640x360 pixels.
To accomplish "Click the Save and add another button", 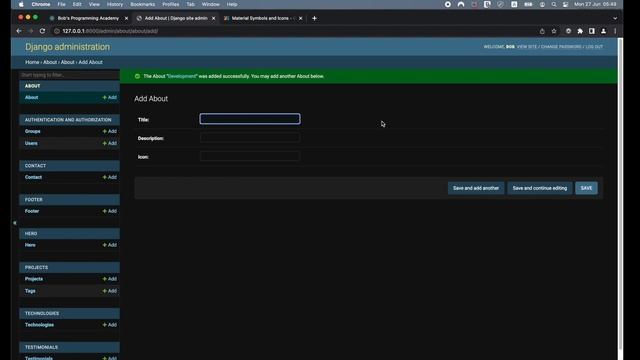I will pos(476,188).
